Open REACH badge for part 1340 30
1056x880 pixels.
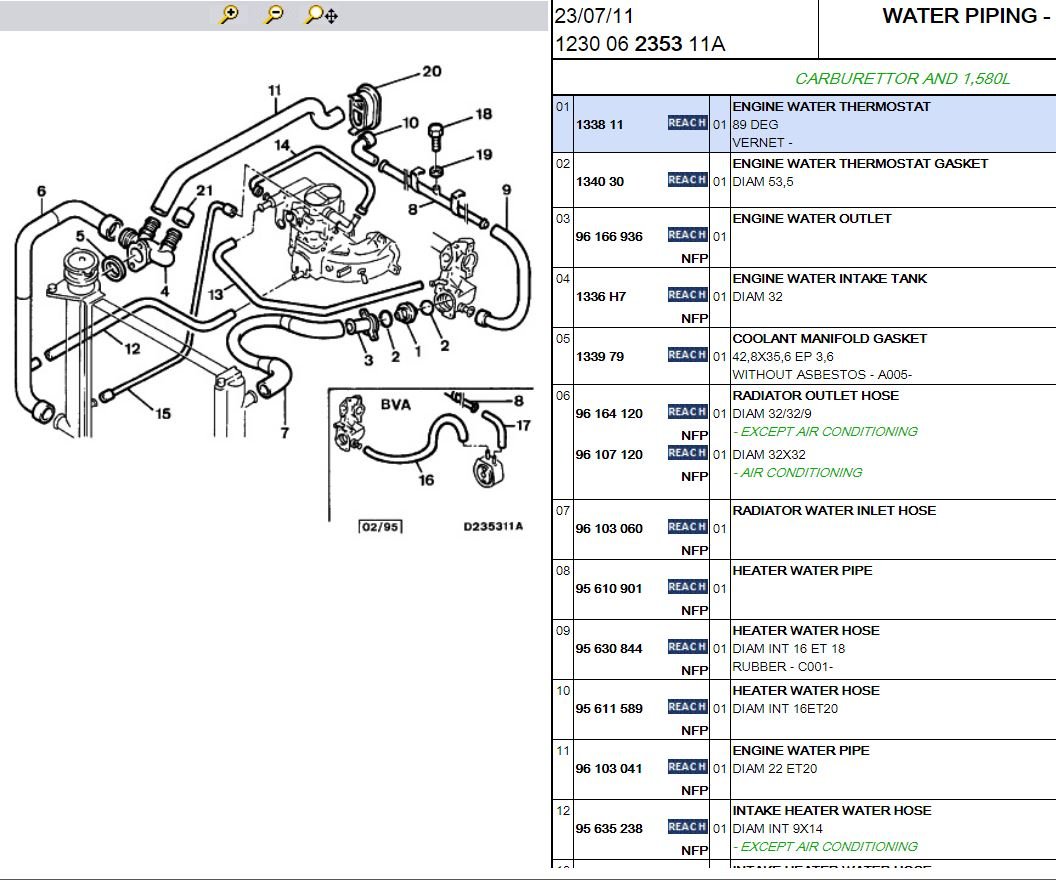[x=687, y=180]
